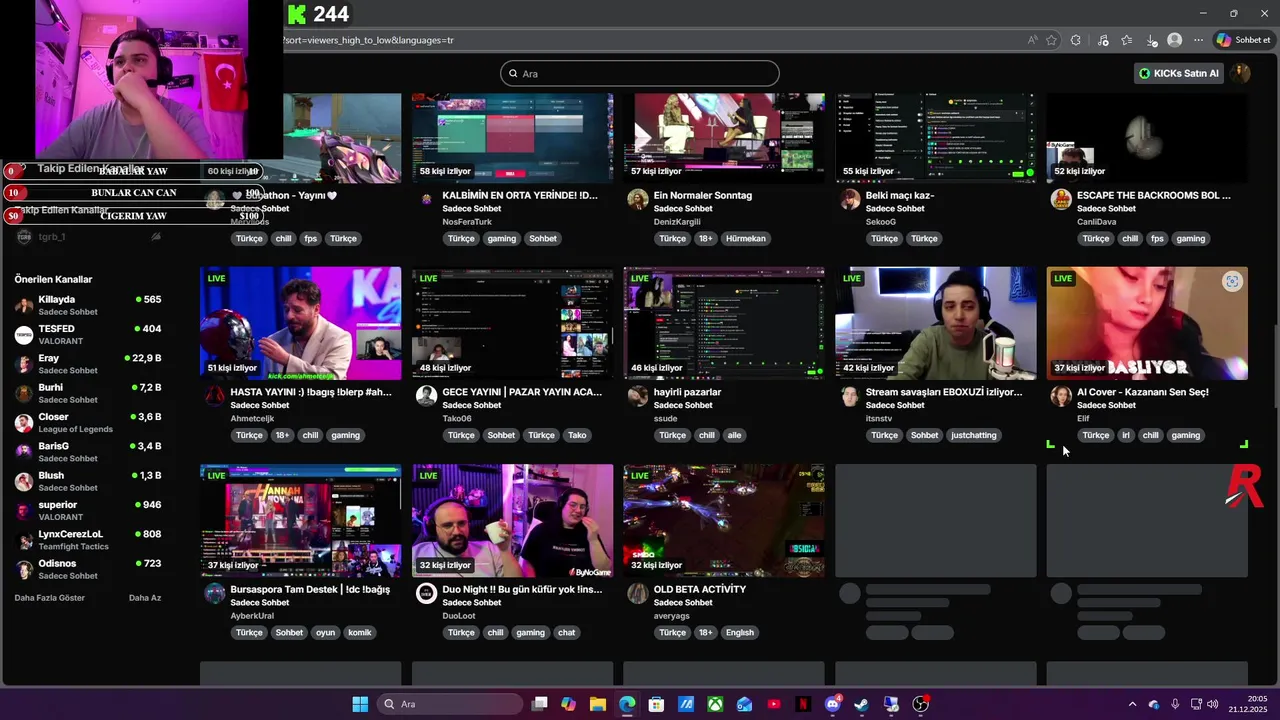
Task: Open Burhi channel in recommended list
Action: [x=88, y=393]
